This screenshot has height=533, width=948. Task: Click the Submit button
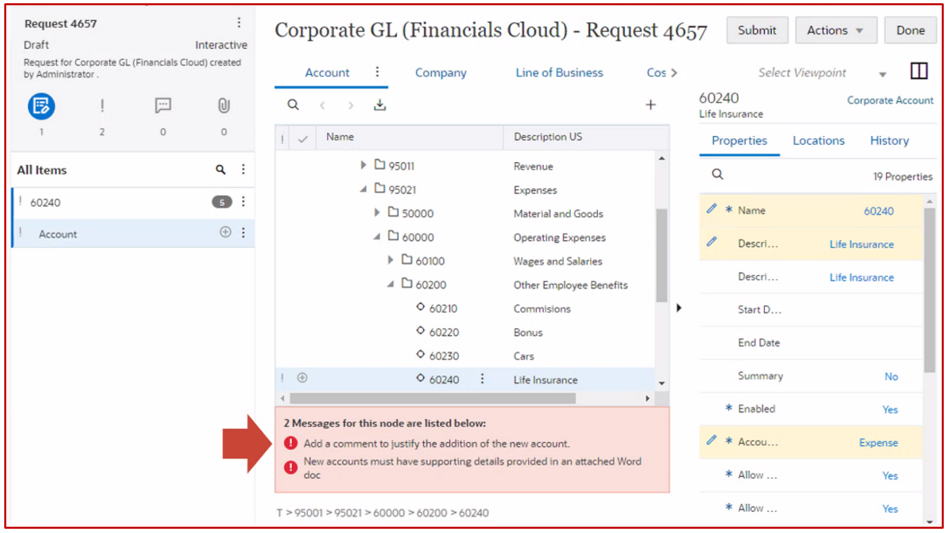[757, 30]
